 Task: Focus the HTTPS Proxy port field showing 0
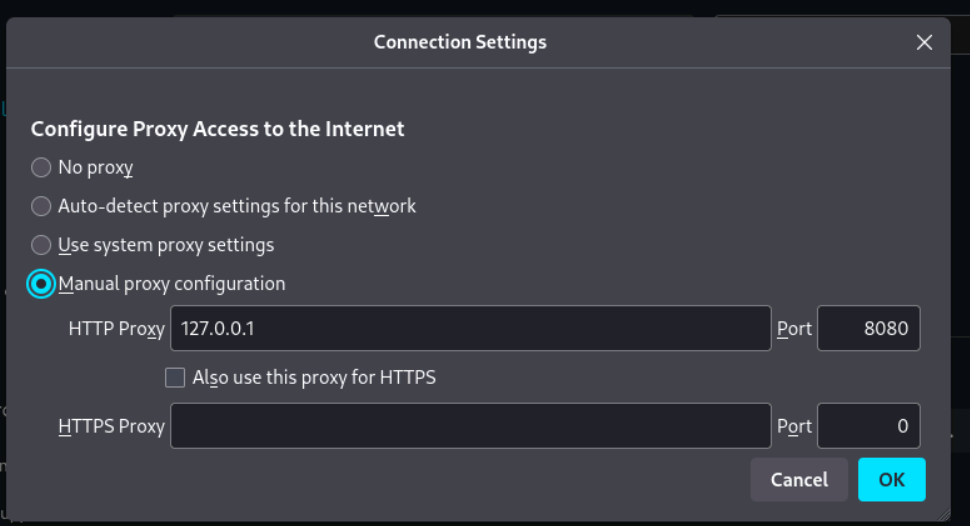[x=868, y=426]
